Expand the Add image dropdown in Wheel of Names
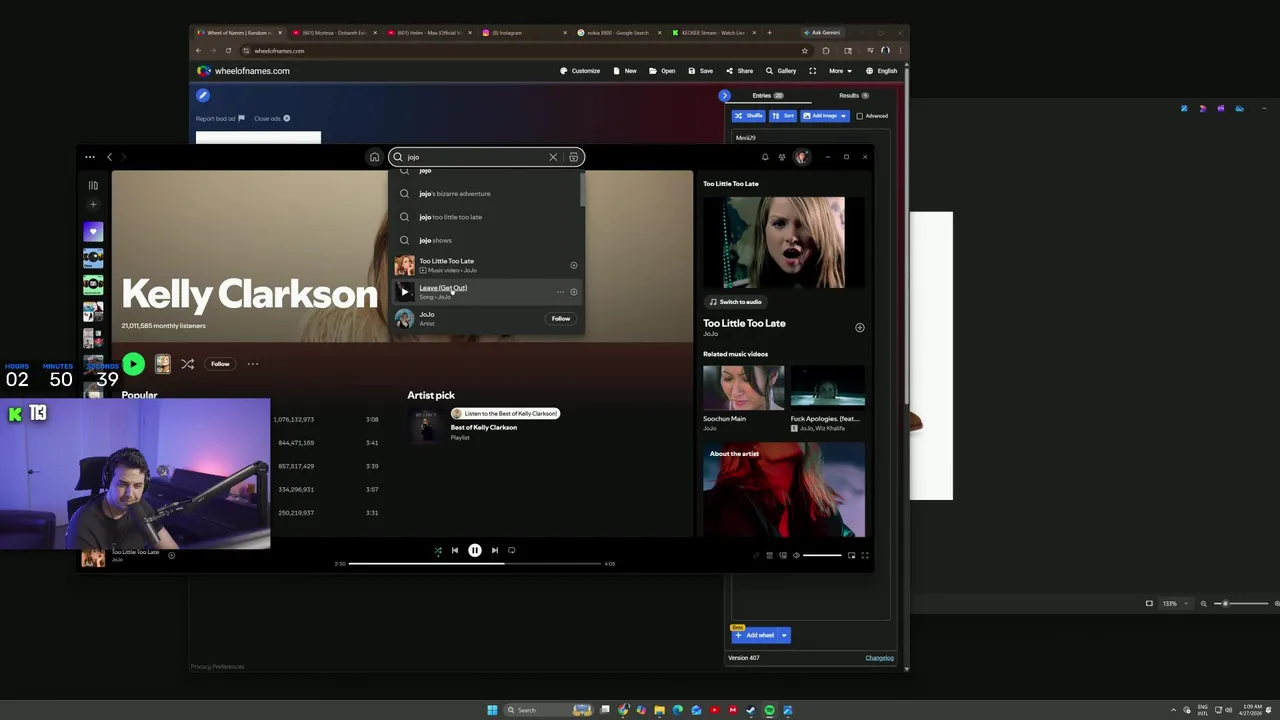Viewport: 1280px width, 720px height. [843, 116]
